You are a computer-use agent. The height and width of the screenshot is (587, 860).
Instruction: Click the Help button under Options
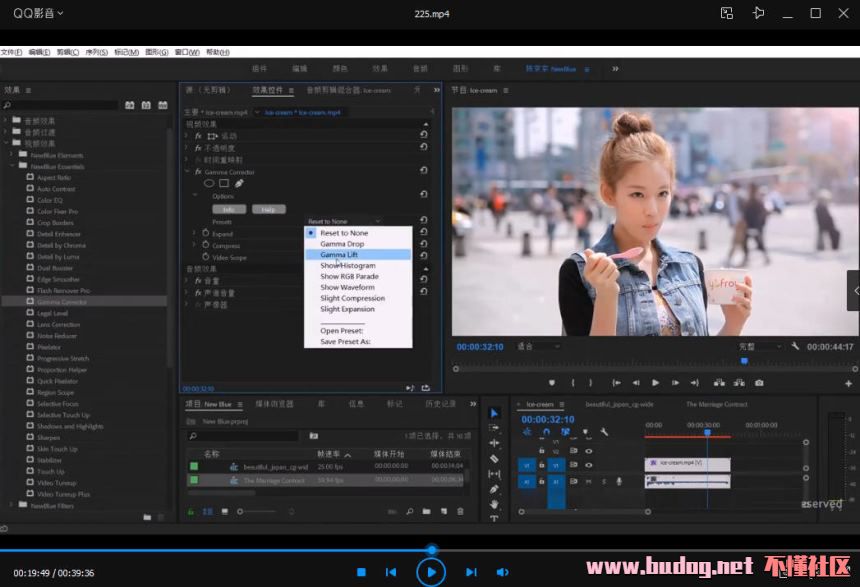pyautogui.click(x=268, y=209)
